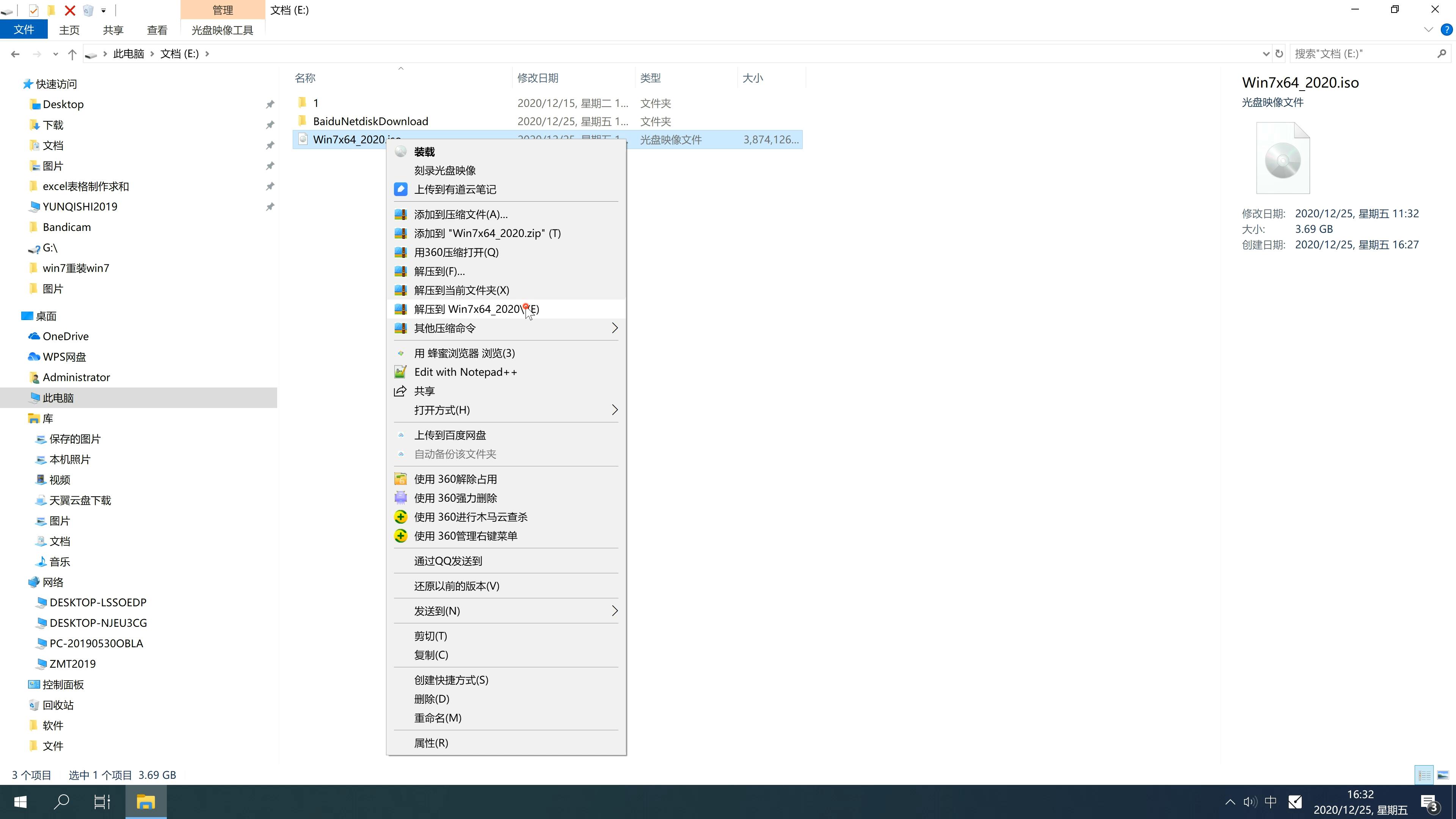The width and height of the screenshot is (1456, 819).
Task: Click Edit with Notepad++ option
Action: [x=466, y=371]
